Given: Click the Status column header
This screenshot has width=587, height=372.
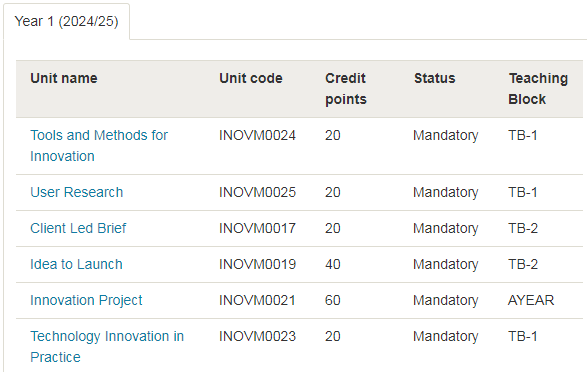Looking at the screenshot, I should click(434, 78).
